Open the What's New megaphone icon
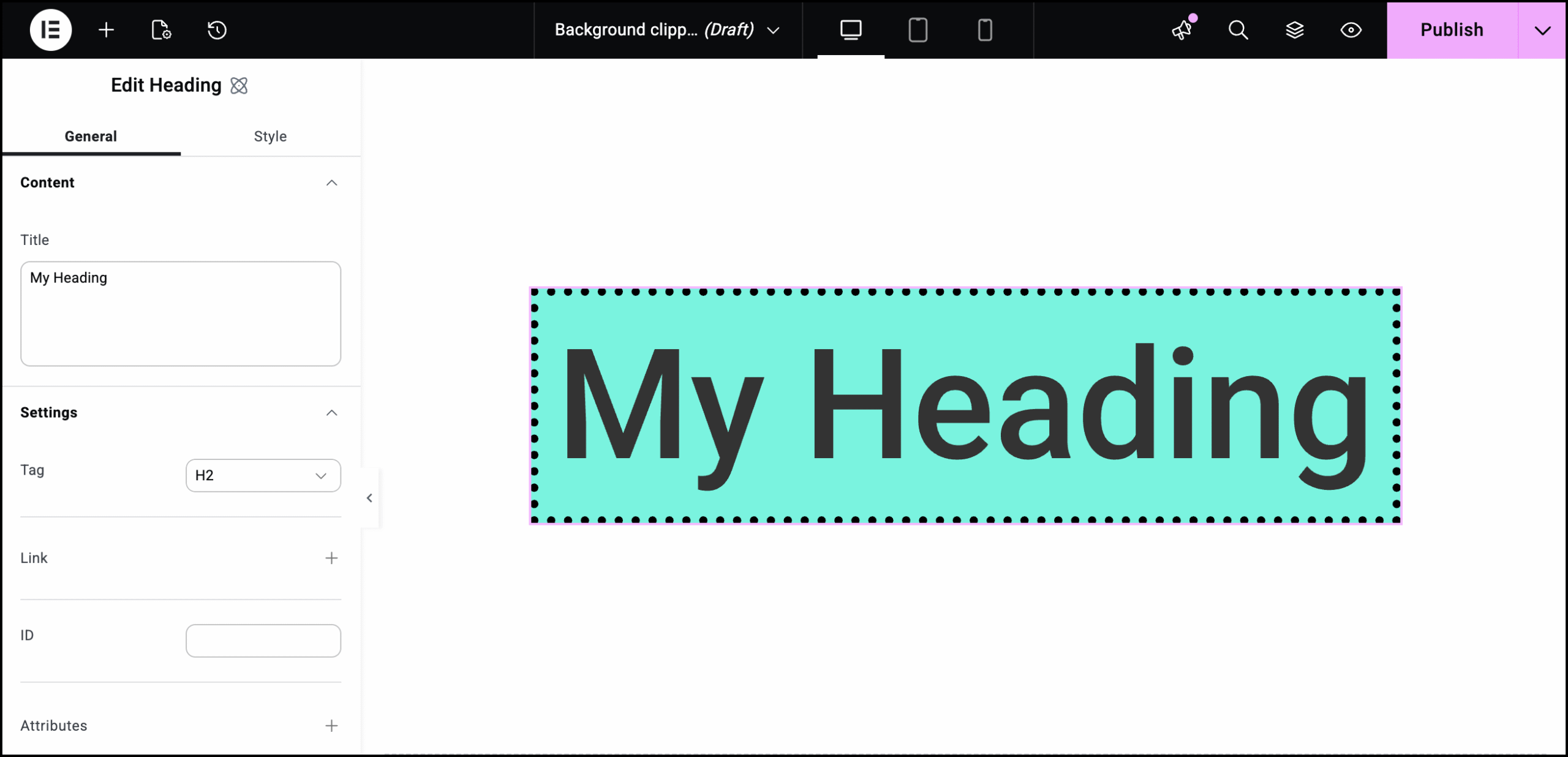 1182,30
